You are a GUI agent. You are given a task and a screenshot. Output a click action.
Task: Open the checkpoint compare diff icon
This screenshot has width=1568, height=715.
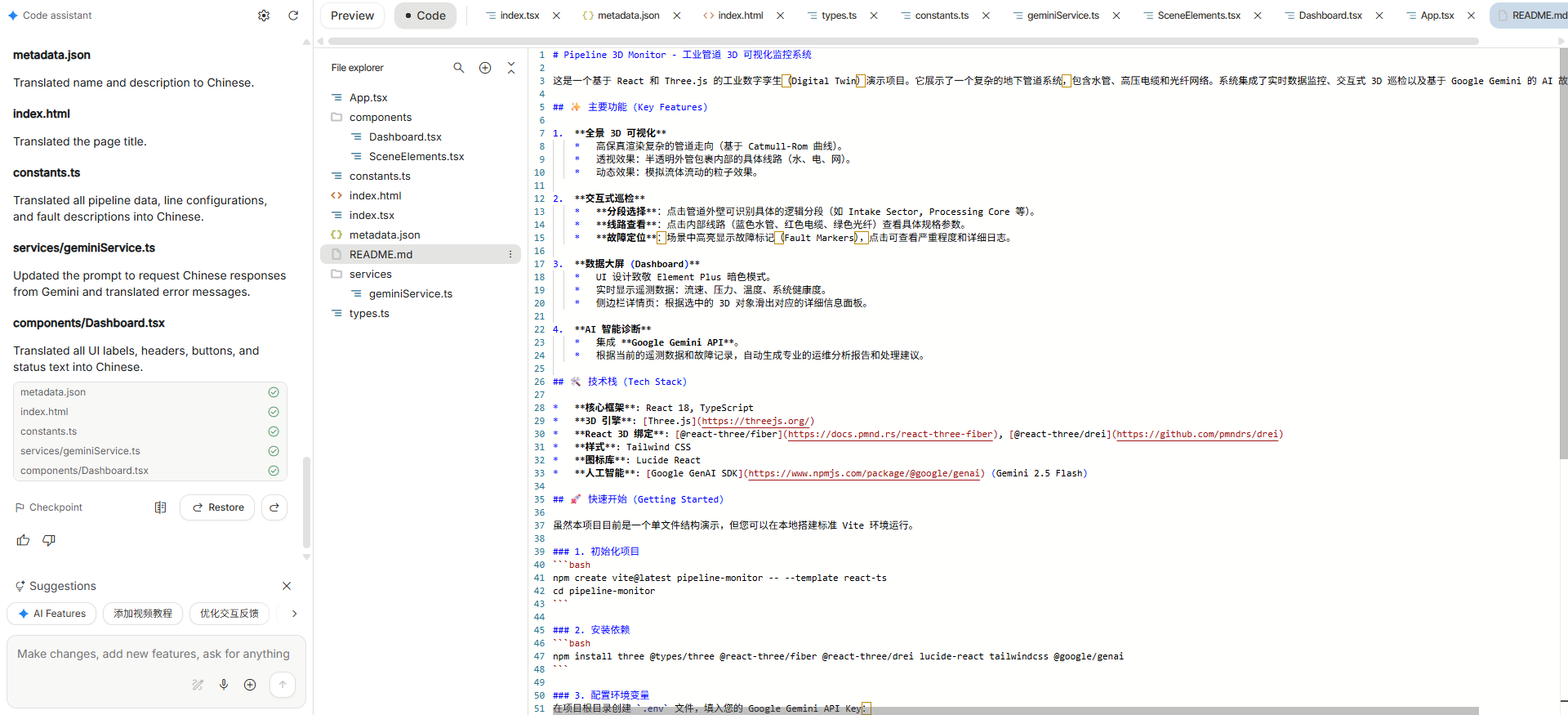coord(160,507)
